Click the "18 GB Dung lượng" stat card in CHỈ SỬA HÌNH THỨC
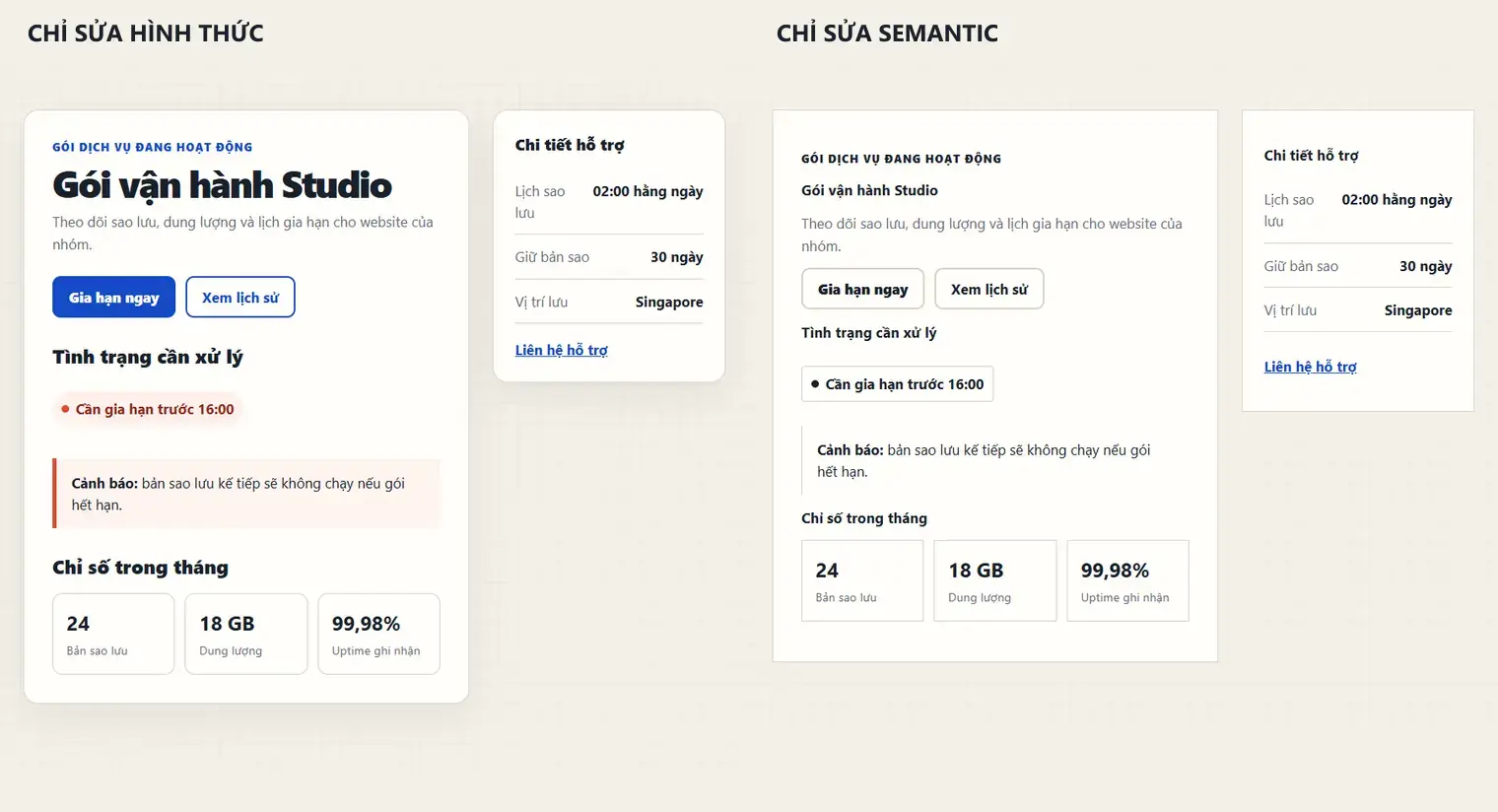 [246, 634]
